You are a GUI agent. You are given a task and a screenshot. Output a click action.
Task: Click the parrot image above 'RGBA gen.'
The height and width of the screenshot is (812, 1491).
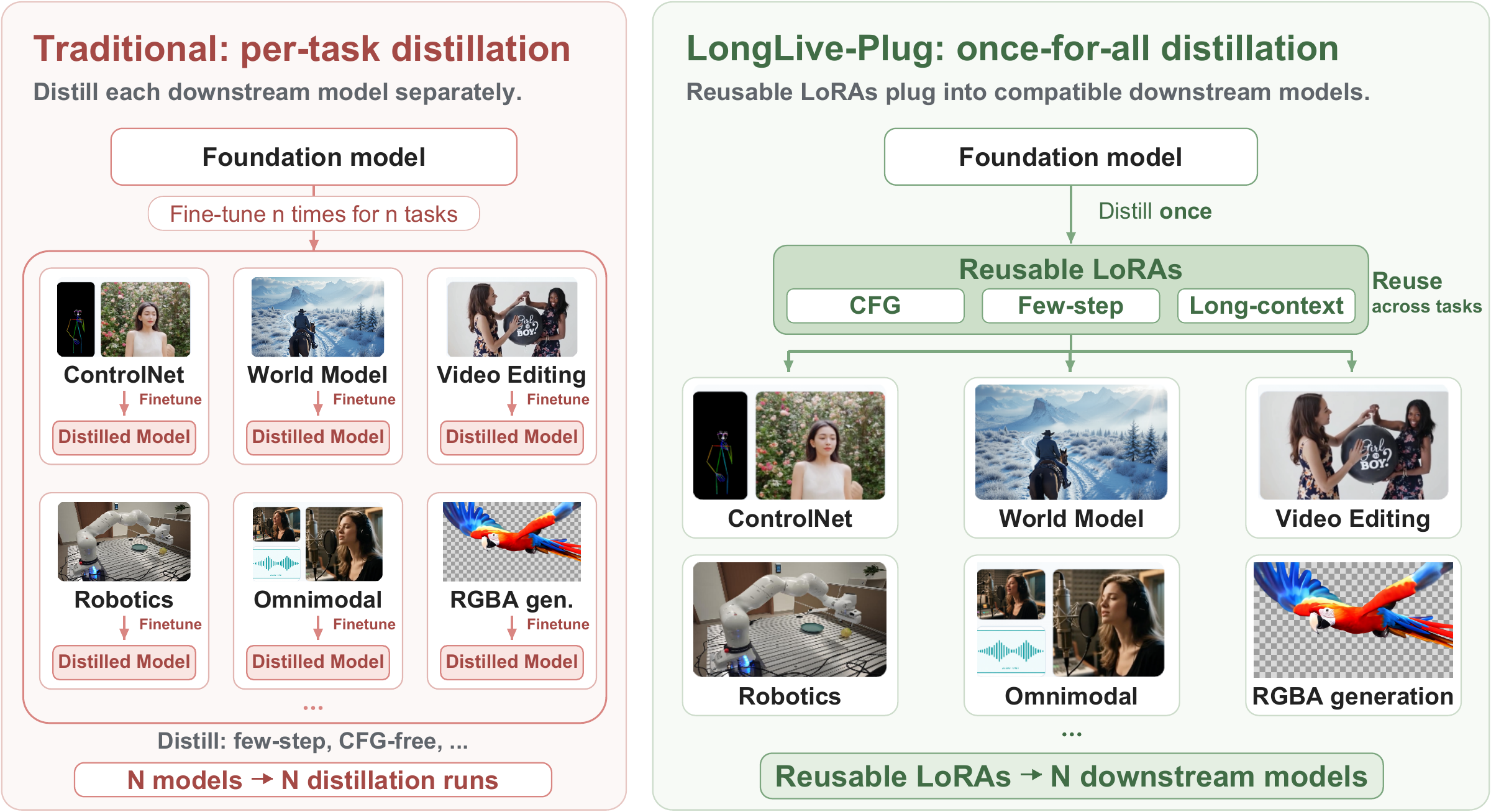pos(512,542)
